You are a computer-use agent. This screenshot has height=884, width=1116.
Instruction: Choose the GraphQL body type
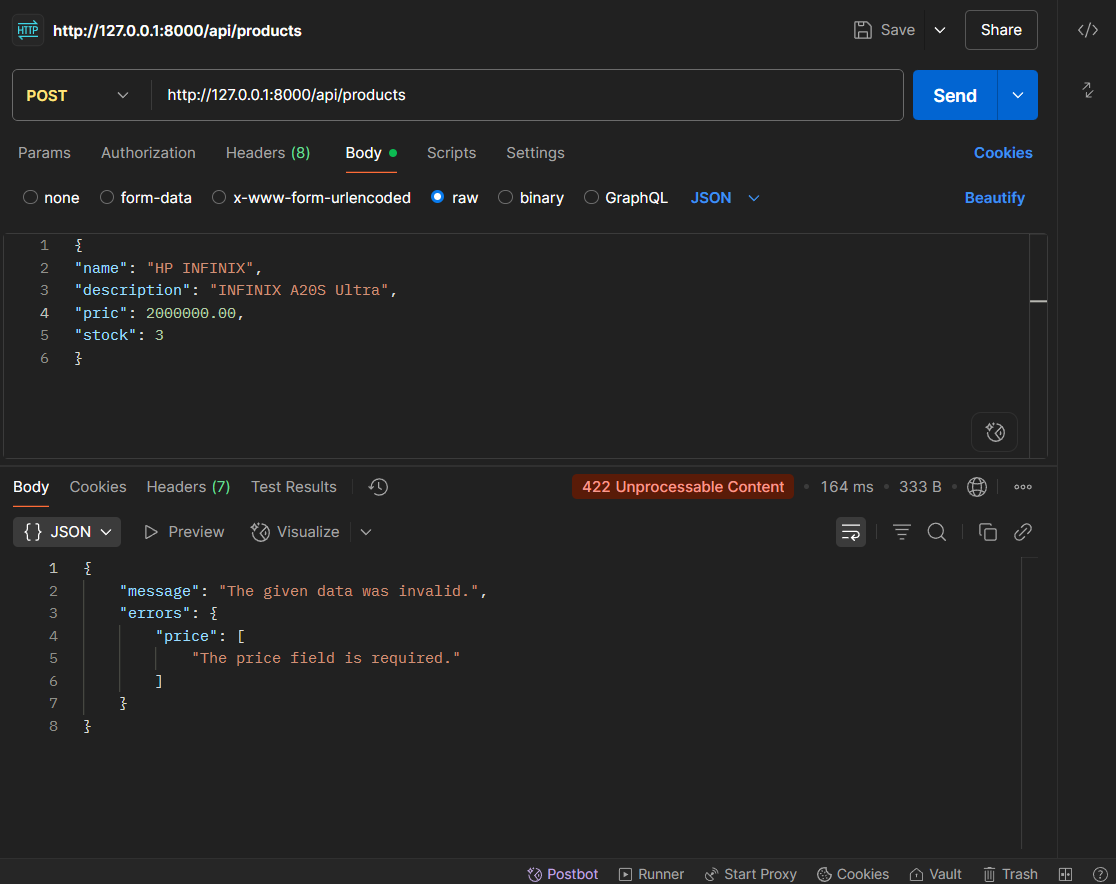[x=592, y=198]
